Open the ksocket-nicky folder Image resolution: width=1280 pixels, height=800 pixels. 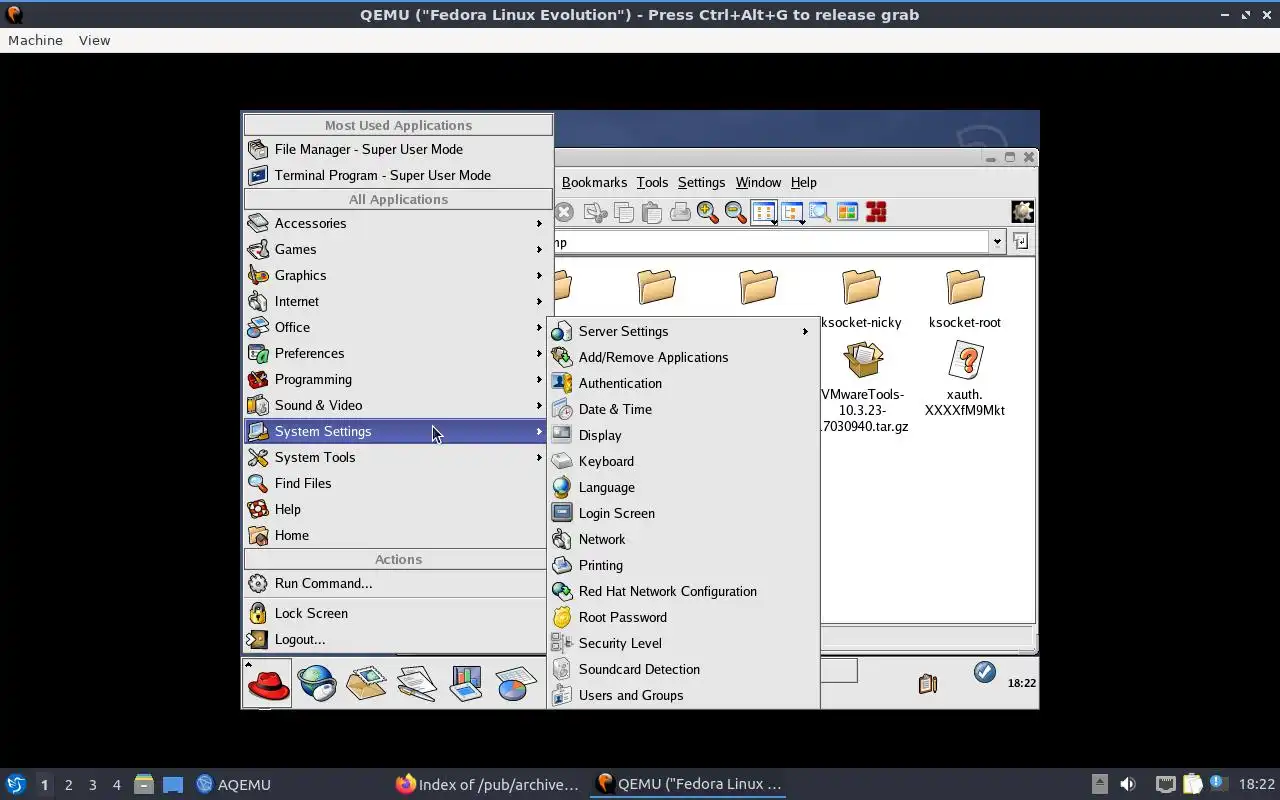[861, 298]
